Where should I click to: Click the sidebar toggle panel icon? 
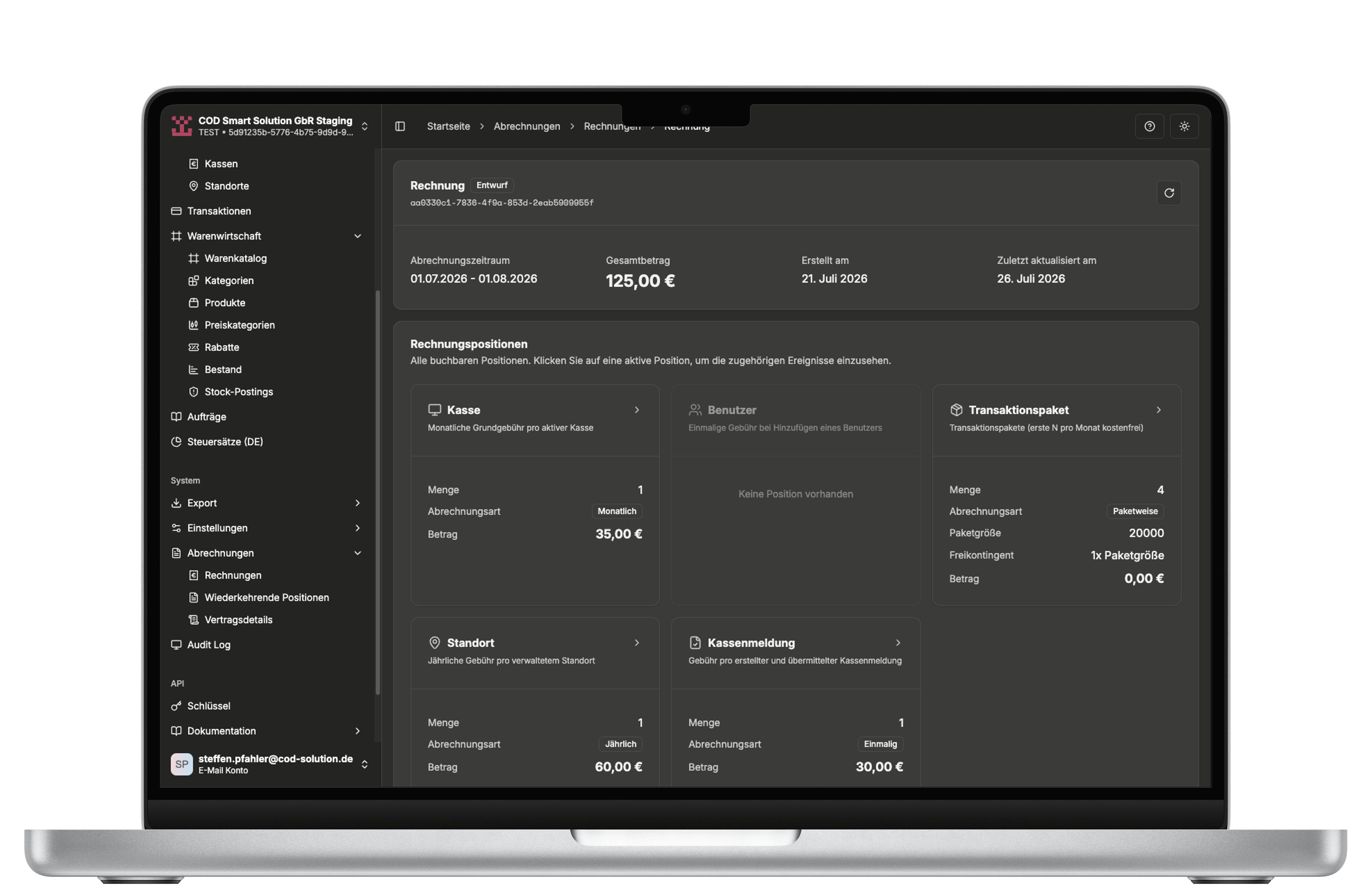(400, 126)
